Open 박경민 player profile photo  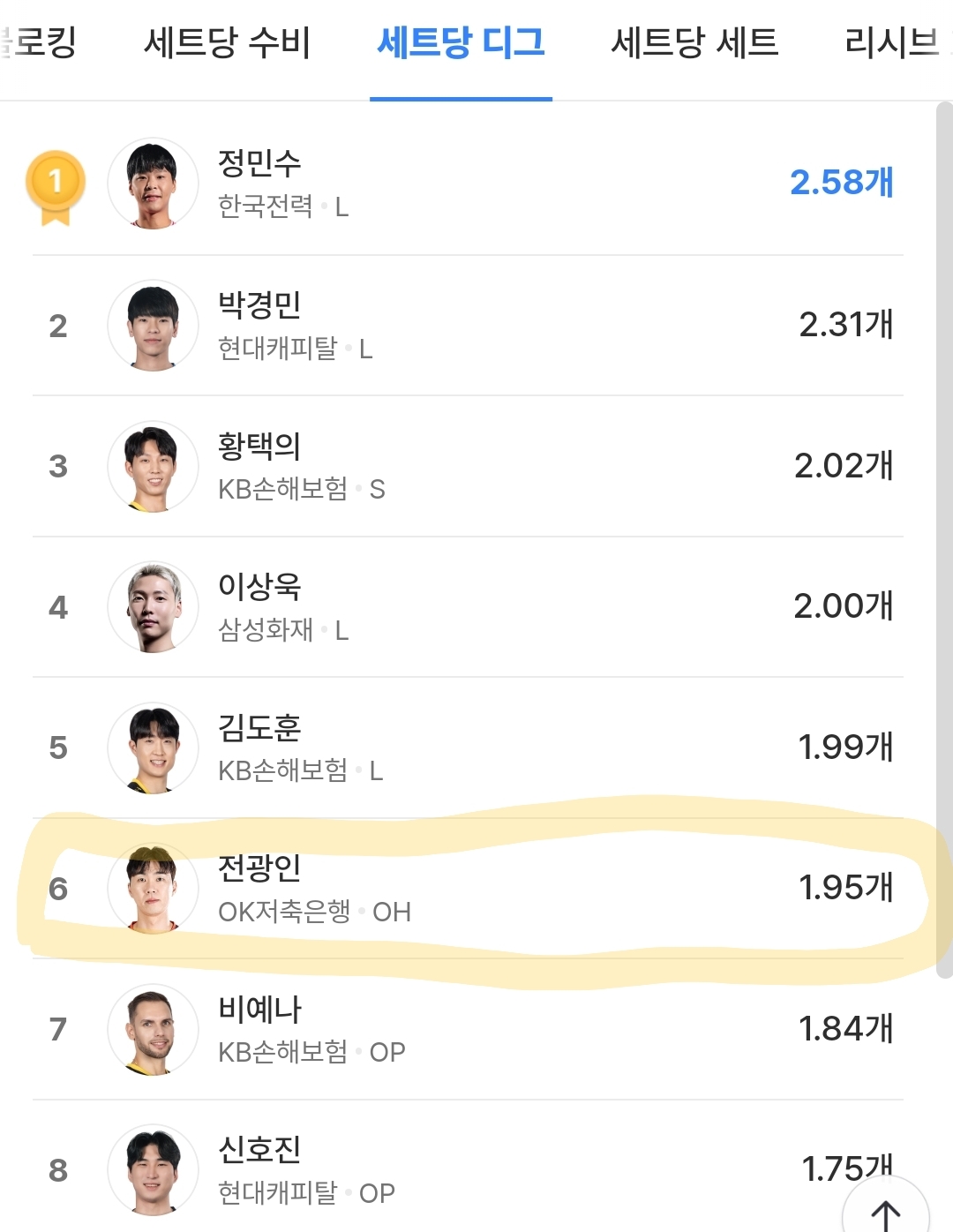(x=153, y=326)
